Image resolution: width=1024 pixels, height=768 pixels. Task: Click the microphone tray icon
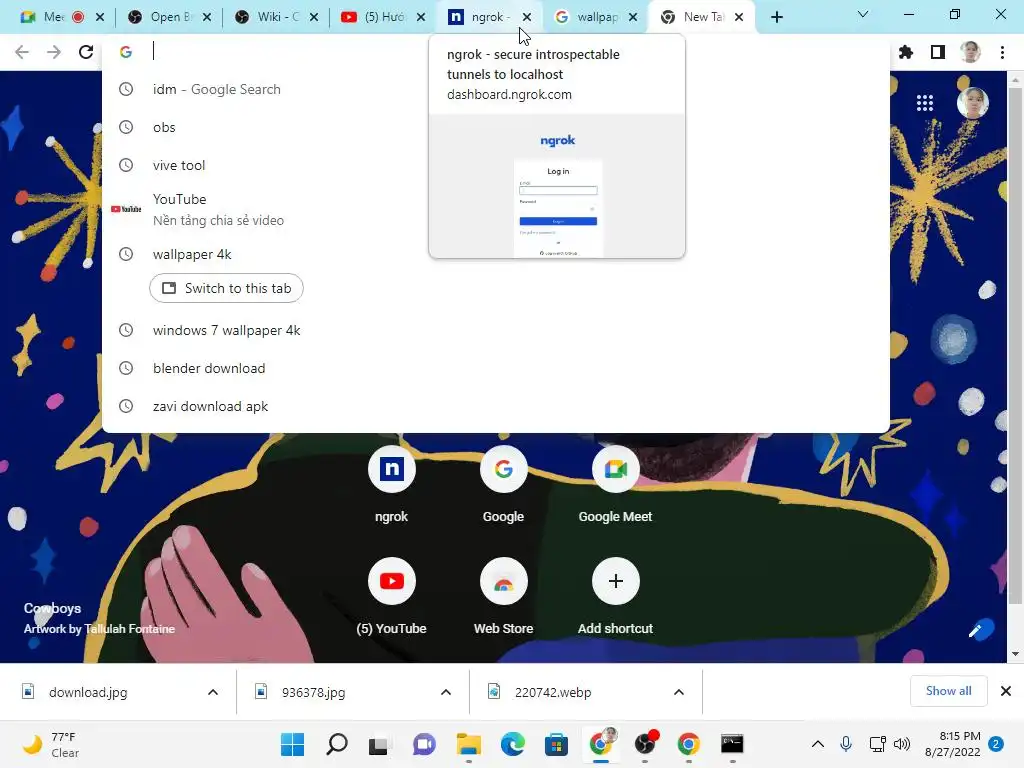tap(846, 744)
